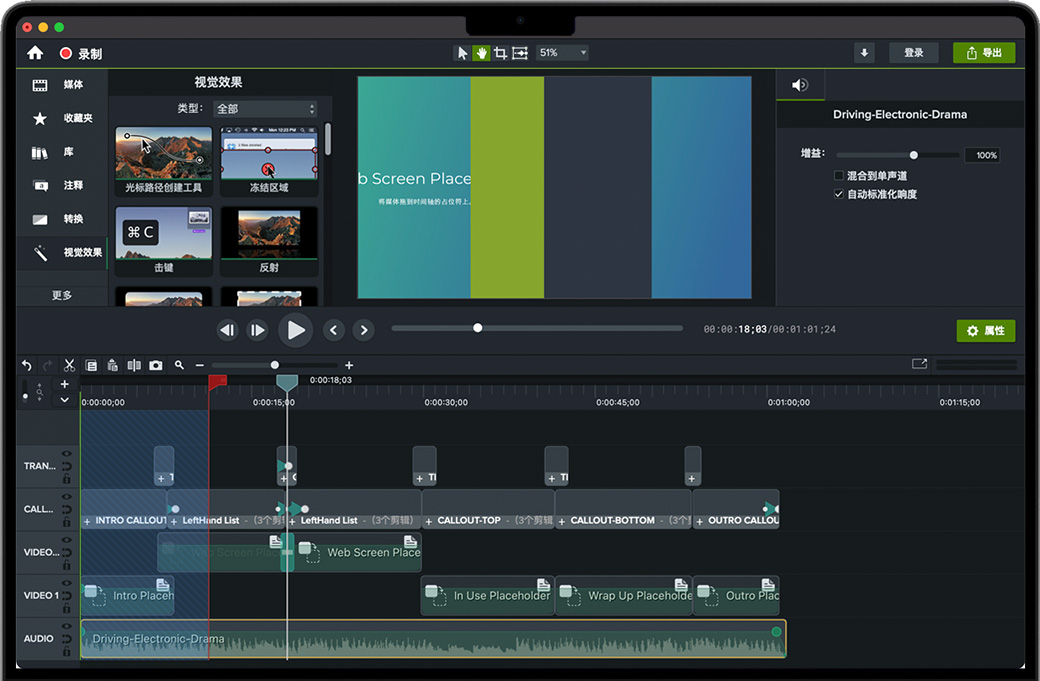Open the 类型 全部 filter dropdown
1040x681 pixels.
coord(265,109)
